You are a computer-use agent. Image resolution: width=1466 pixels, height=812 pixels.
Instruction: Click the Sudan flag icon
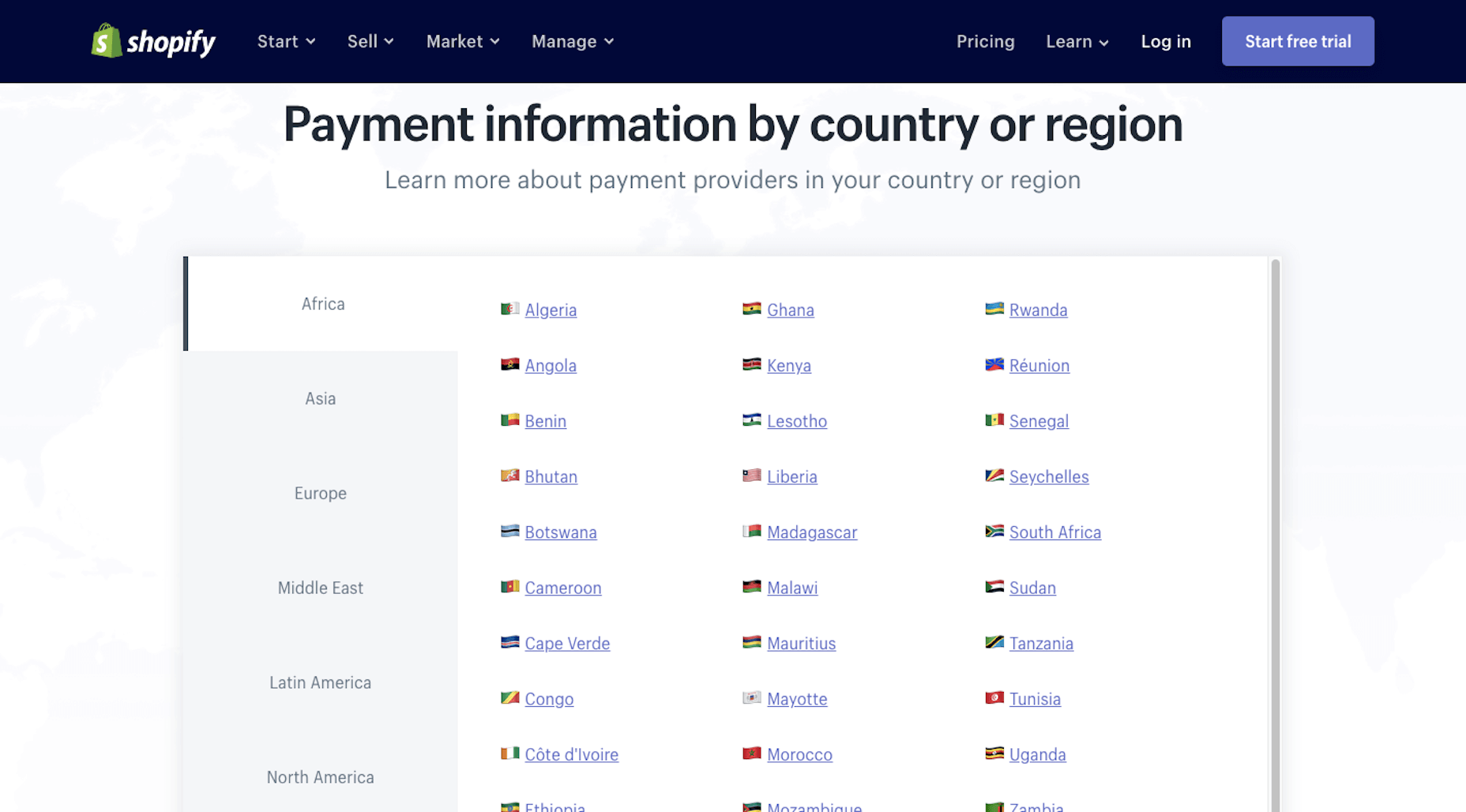[x=994, y=586]
